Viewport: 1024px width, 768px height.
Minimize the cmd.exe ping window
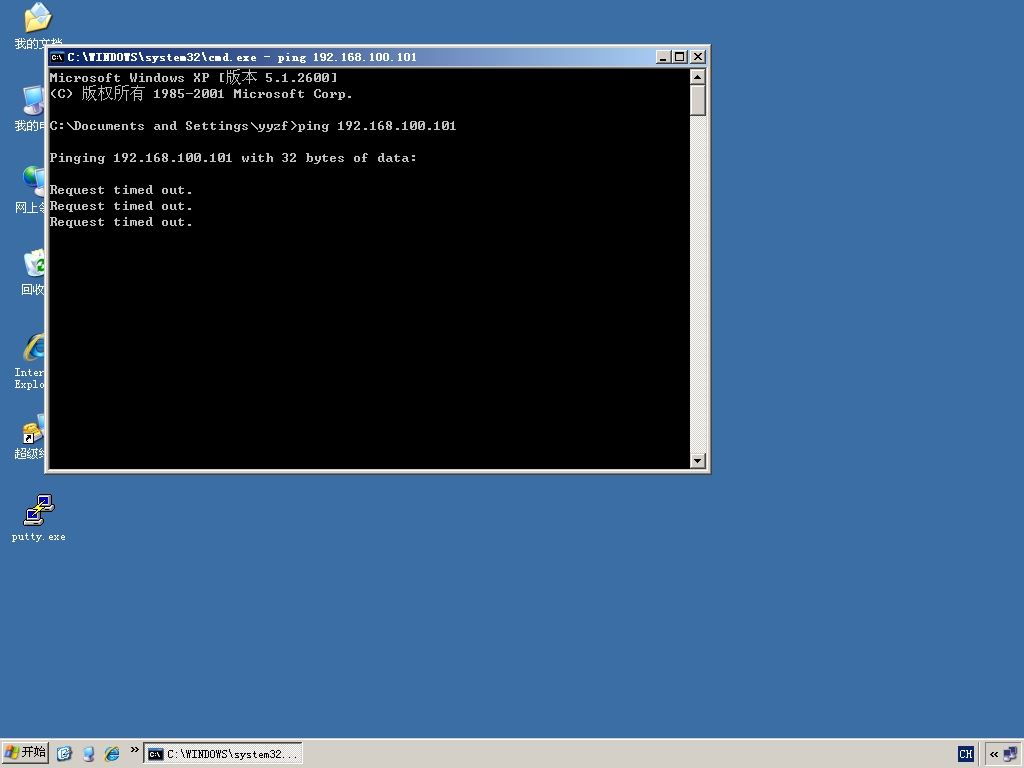(663, 57)
